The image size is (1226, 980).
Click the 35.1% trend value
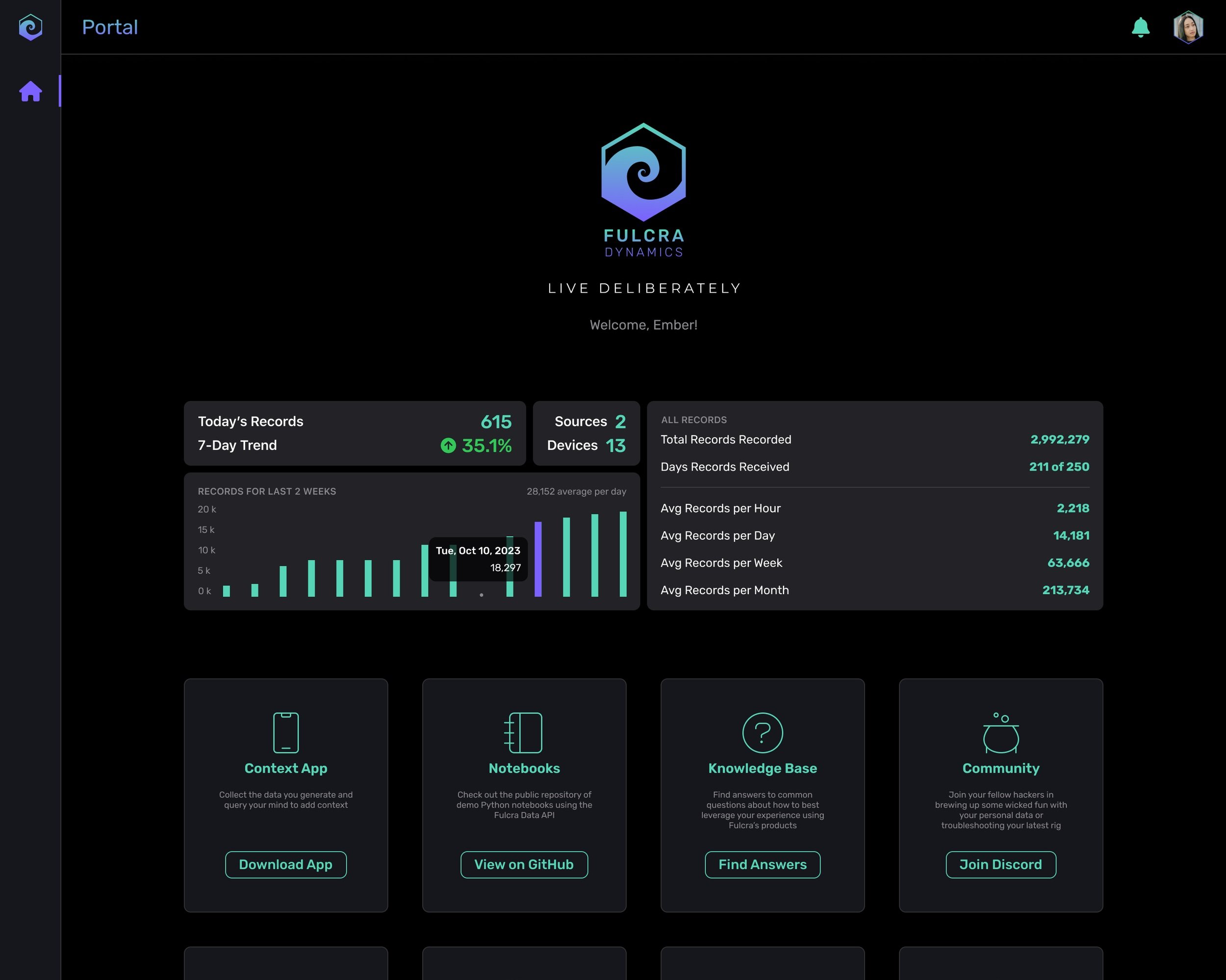click(x=487, y=446)
